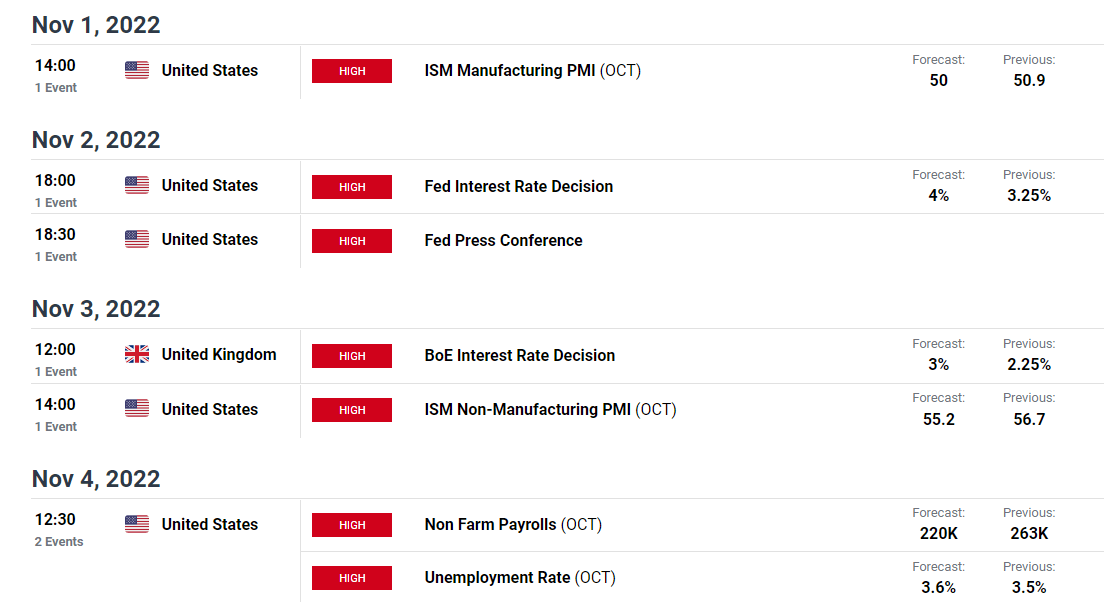Open the BoE Interest Rate Decision event
The height and width of the screenshot is (602, 1104).
[520, 356]
